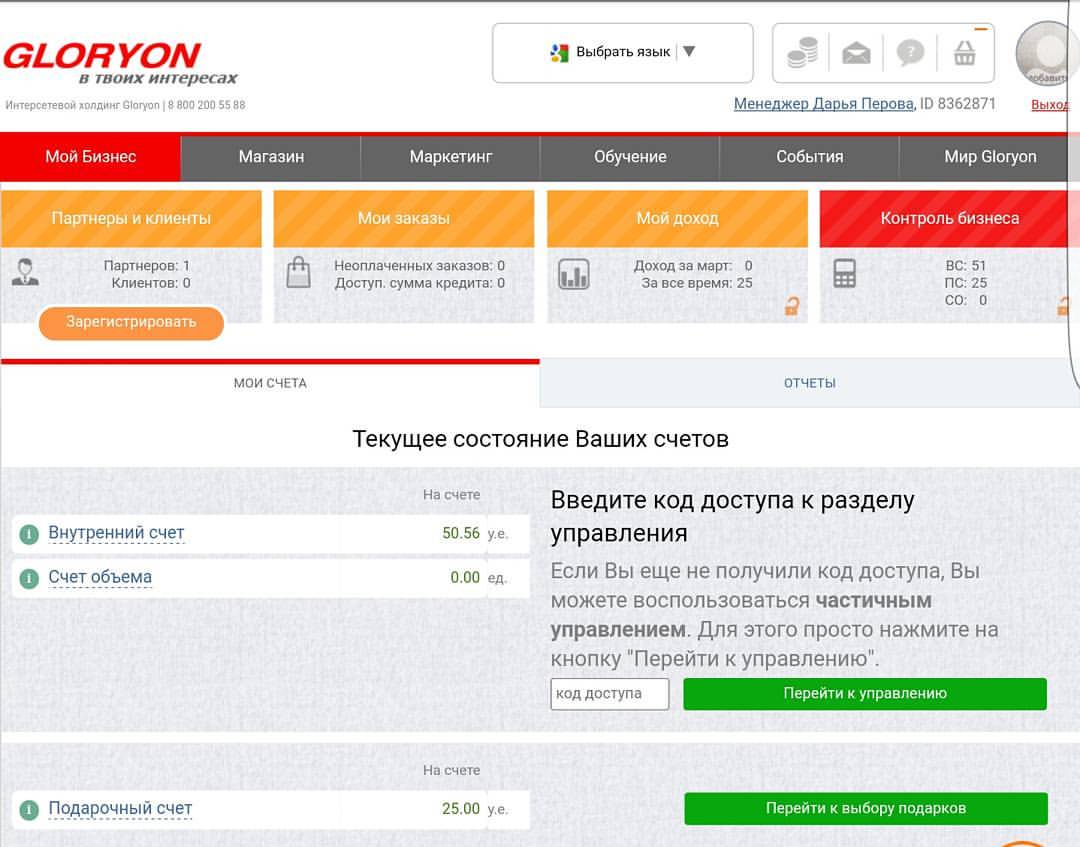Click Мои заказы header

[404, 218]
